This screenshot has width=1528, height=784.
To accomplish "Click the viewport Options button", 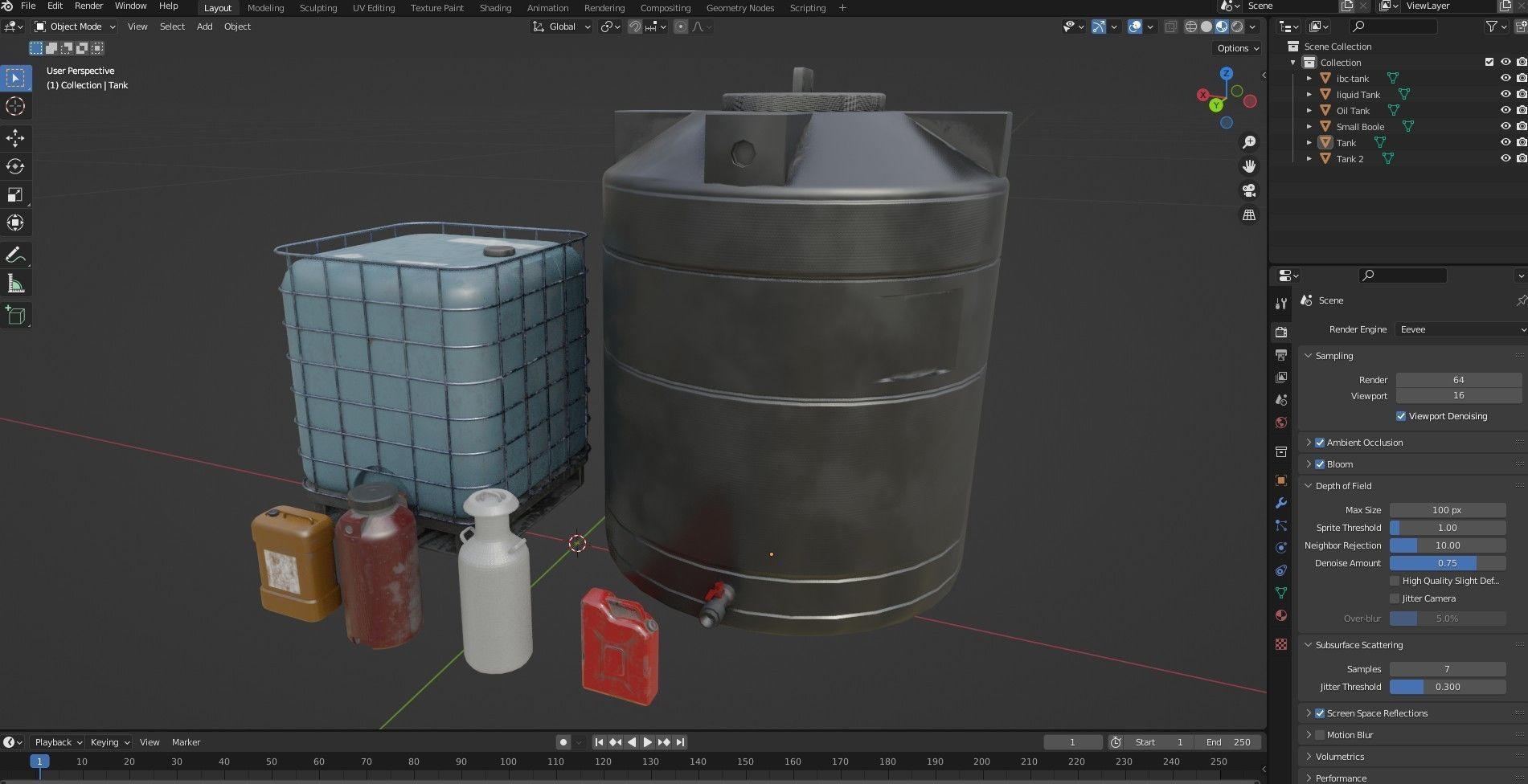I will coord(1236,48).
